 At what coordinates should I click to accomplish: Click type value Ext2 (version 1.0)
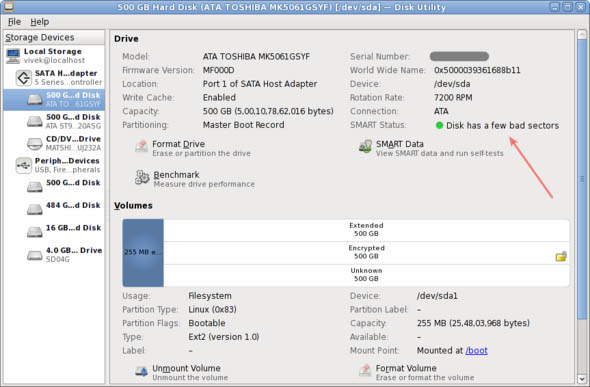[224, 337]
